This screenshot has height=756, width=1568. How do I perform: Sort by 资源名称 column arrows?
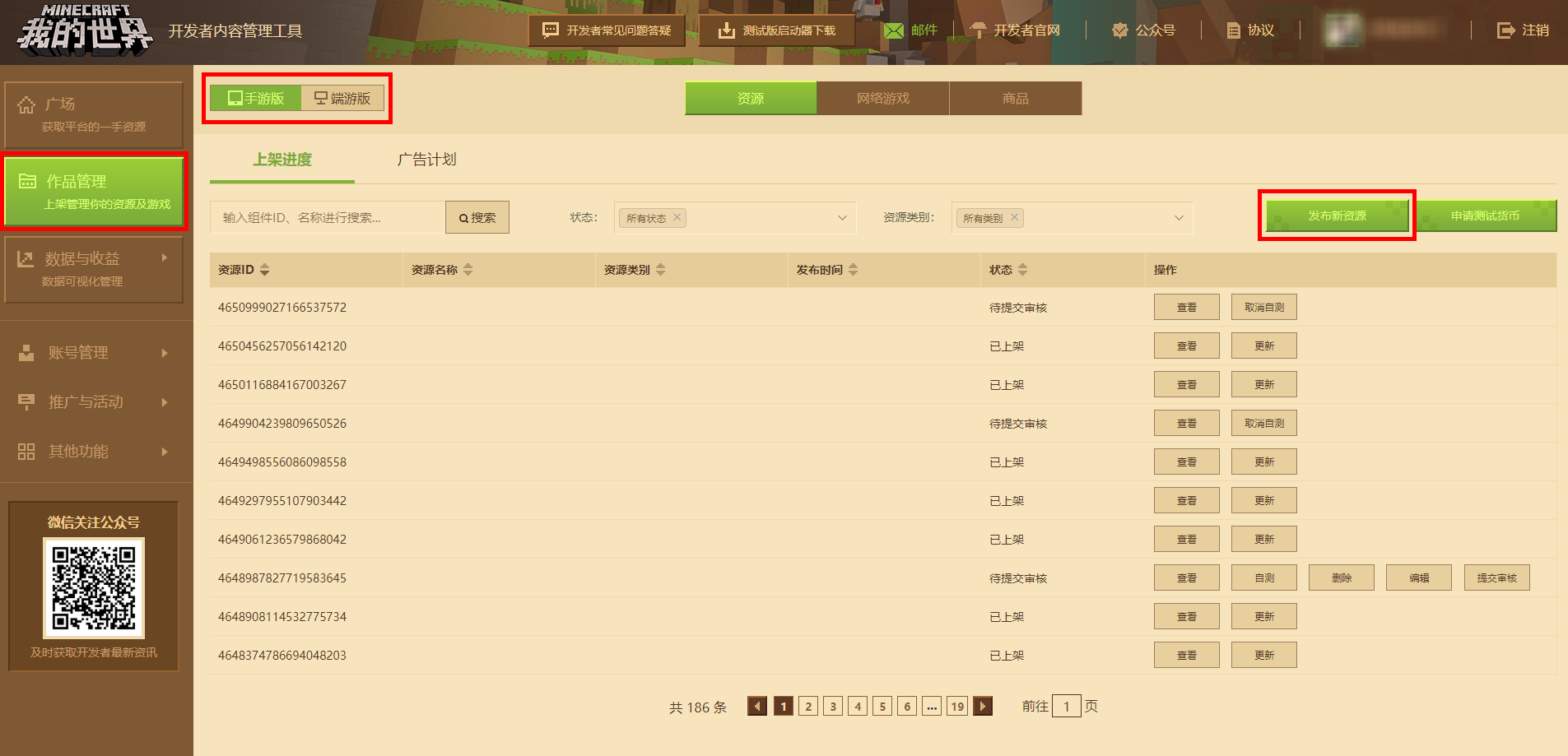(468, 270)
